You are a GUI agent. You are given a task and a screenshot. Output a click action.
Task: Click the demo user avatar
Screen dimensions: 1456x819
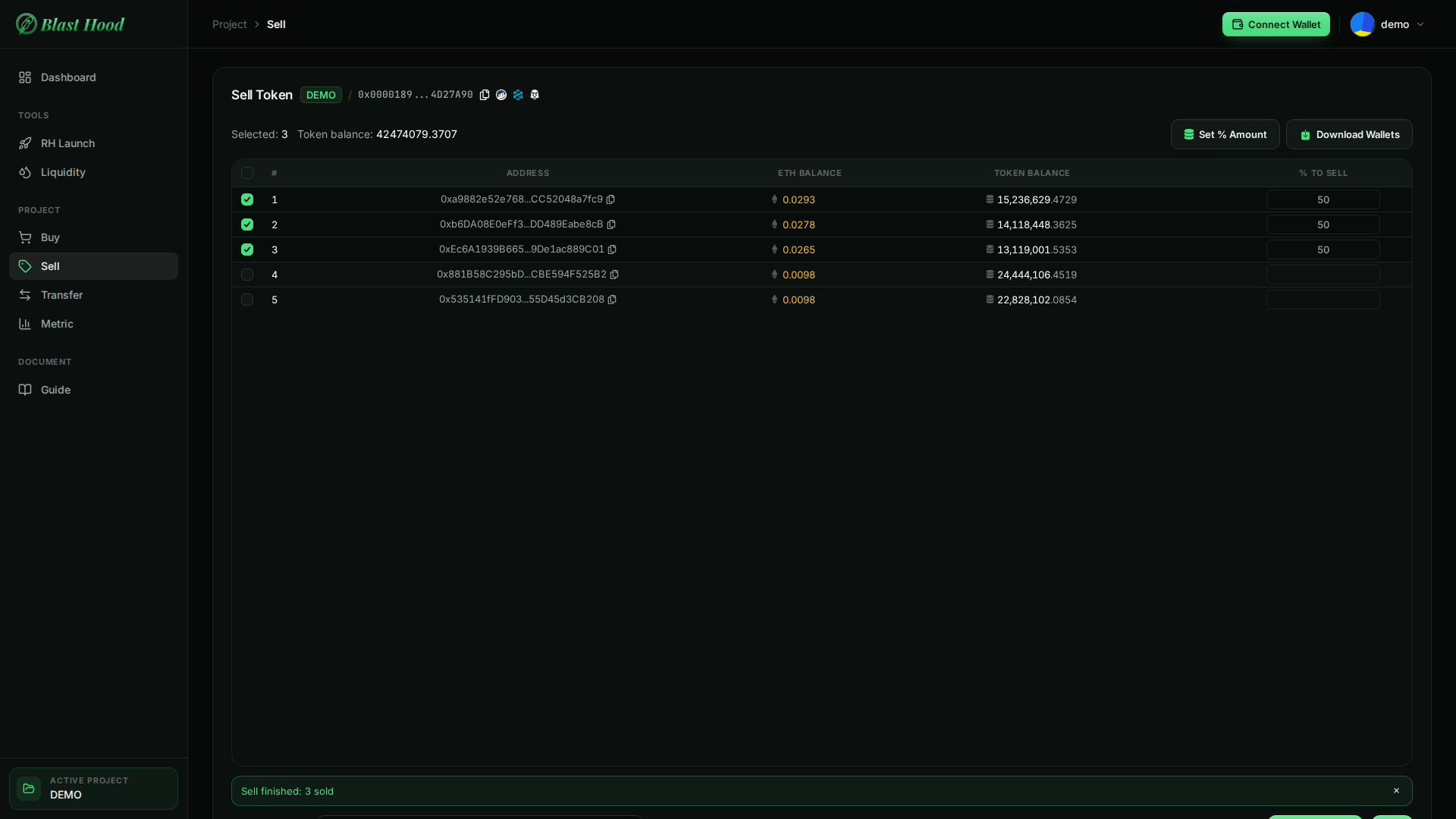pyautogui.click(x=1363, y=24)
